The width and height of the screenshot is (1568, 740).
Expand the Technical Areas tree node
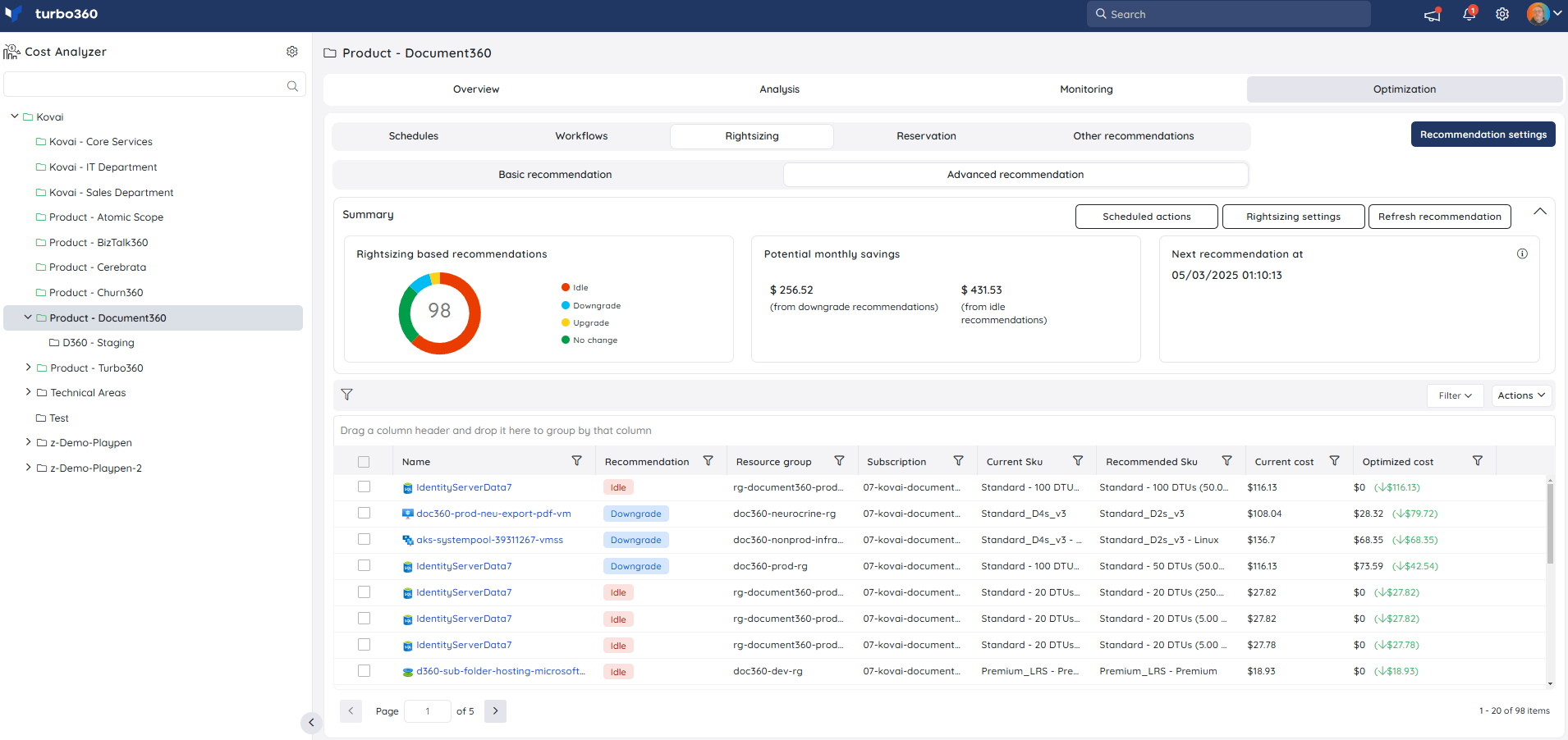click(x=28, y=392)
